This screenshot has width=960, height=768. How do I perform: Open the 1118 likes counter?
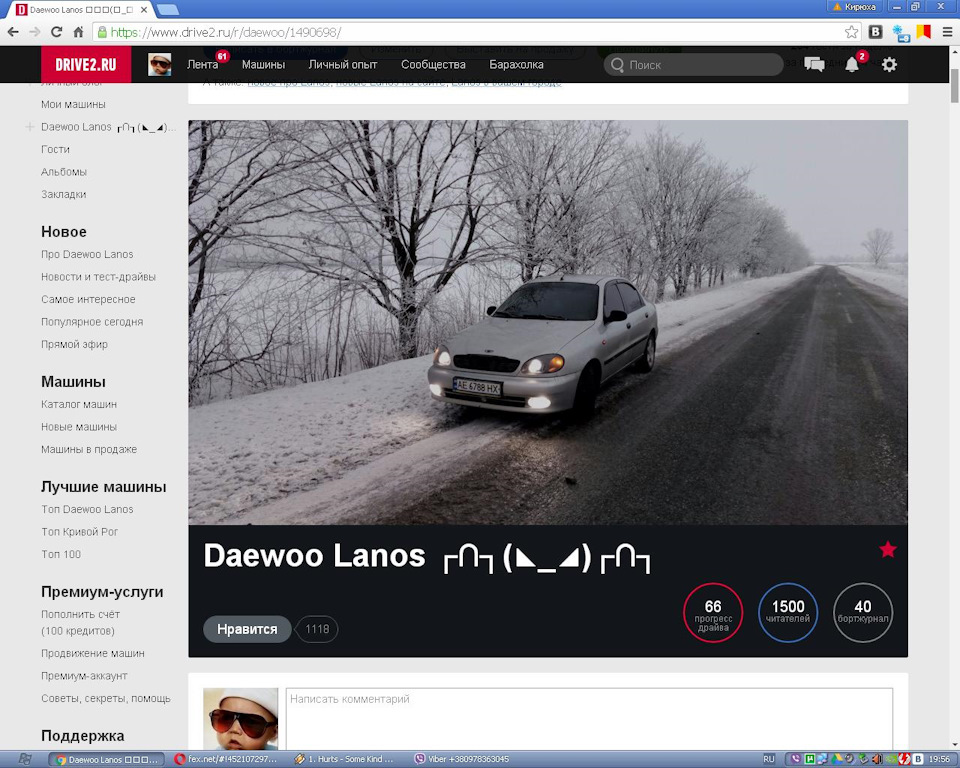[317, 629]
